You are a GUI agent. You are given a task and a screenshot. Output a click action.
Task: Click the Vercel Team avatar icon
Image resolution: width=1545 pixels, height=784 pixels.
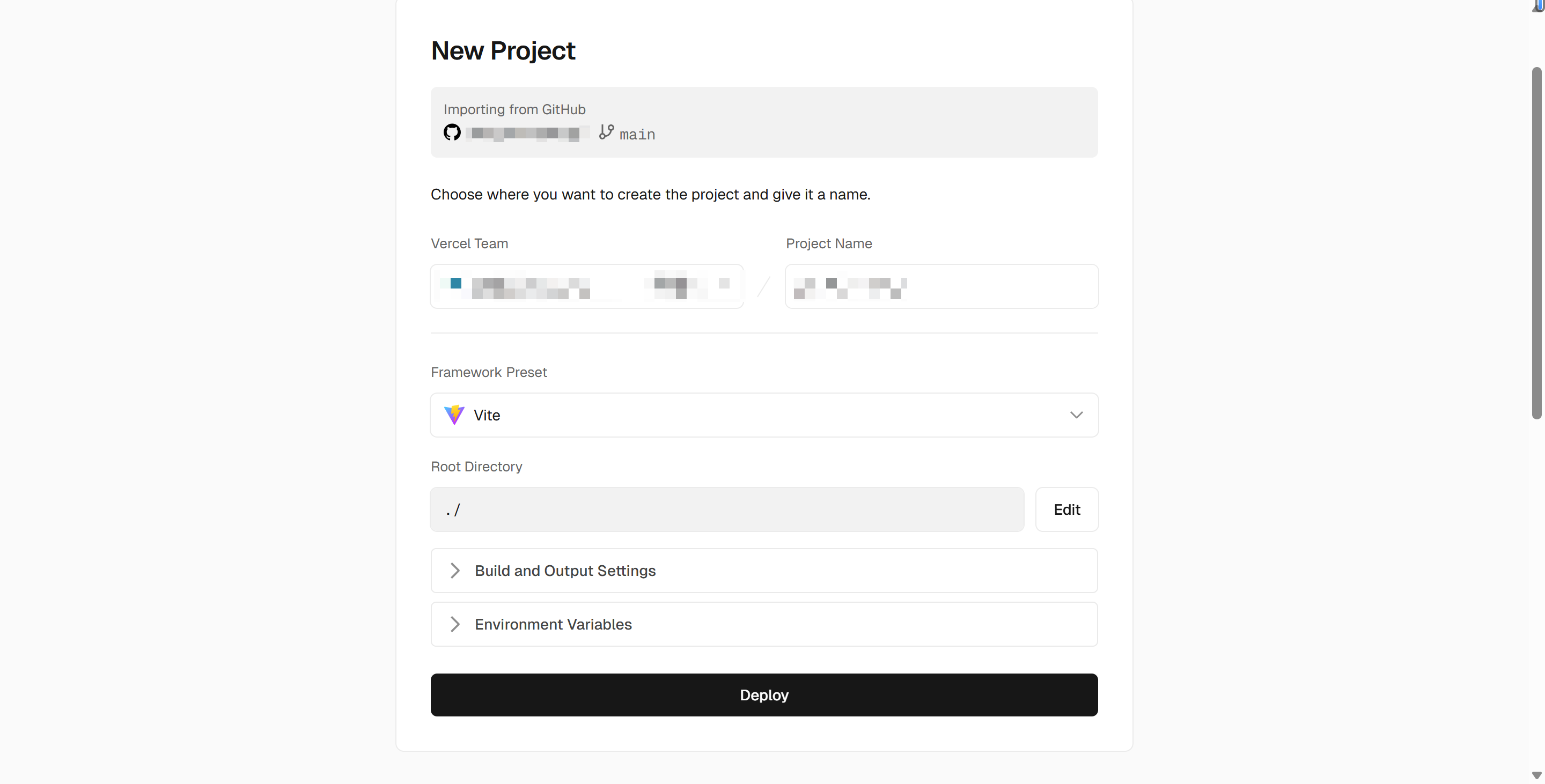coord(455,284)
